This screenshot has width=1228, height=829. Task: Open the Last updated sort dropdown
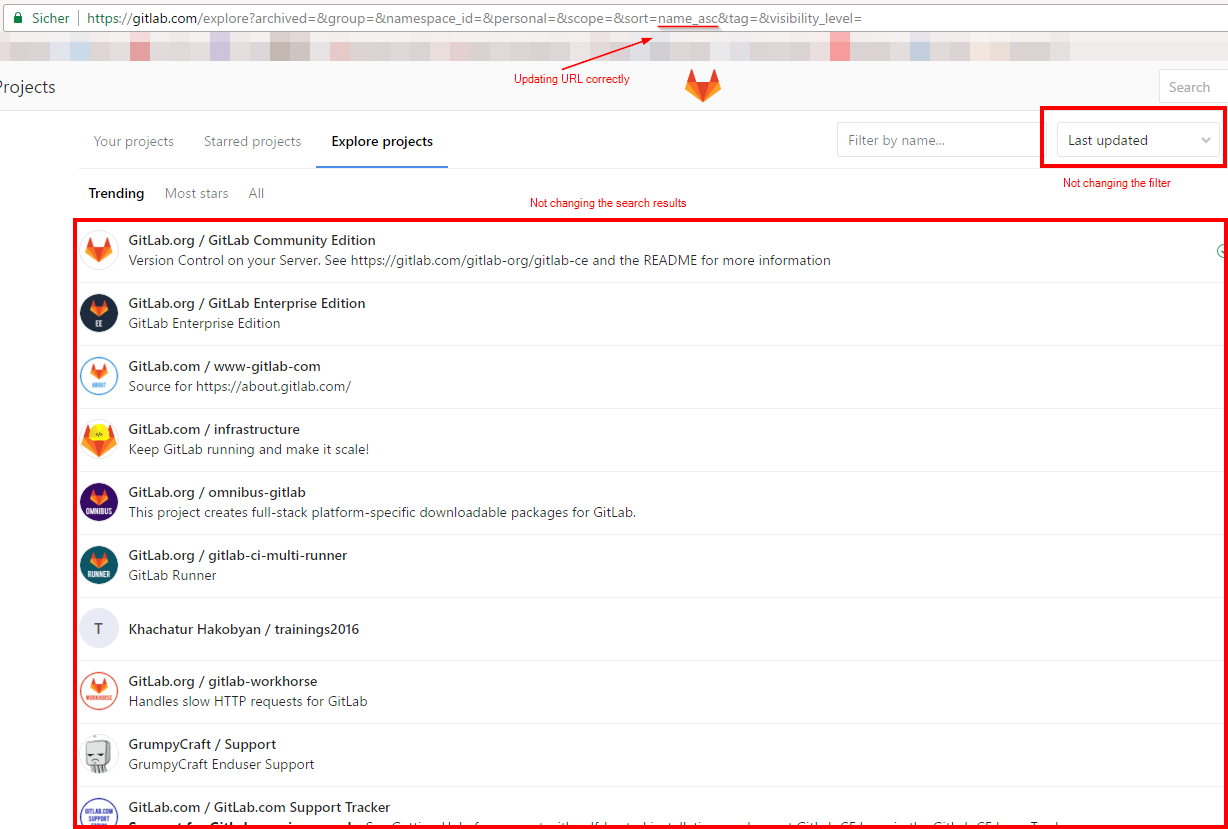1138,141
